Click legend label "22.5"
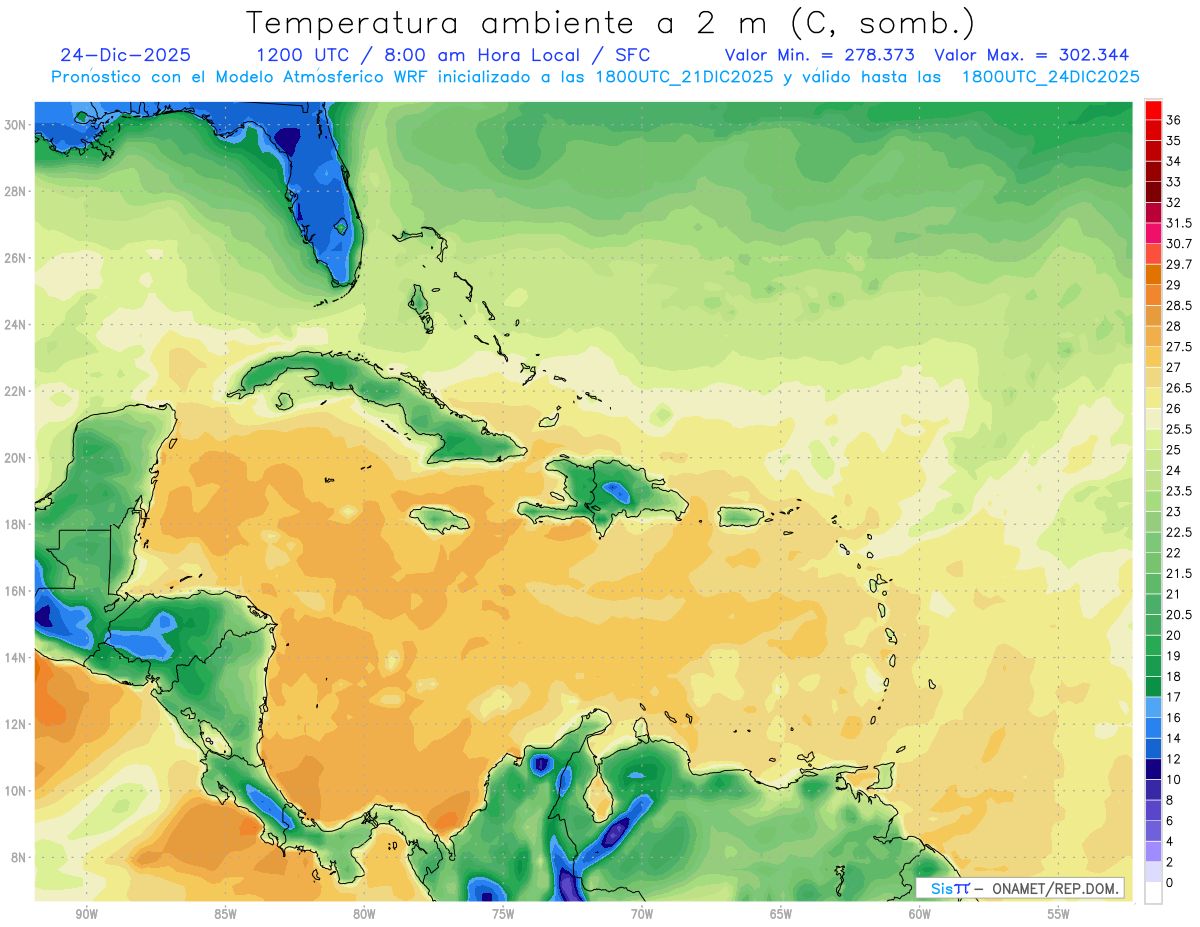 tap(1179, 533)
